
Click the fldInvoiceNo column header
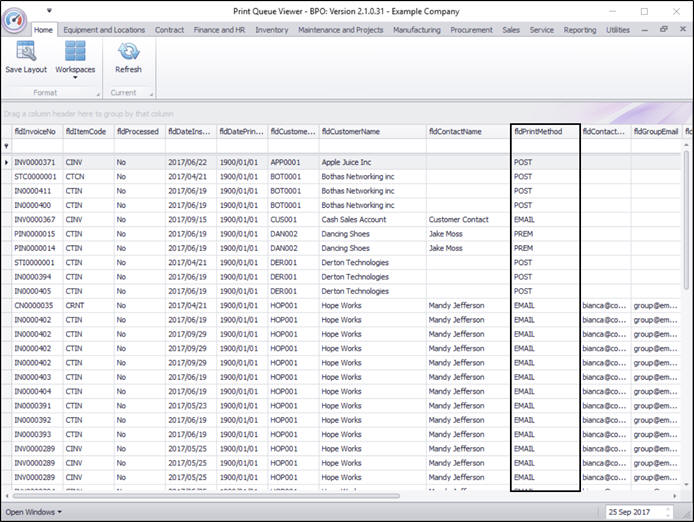(x=36, y=131)
